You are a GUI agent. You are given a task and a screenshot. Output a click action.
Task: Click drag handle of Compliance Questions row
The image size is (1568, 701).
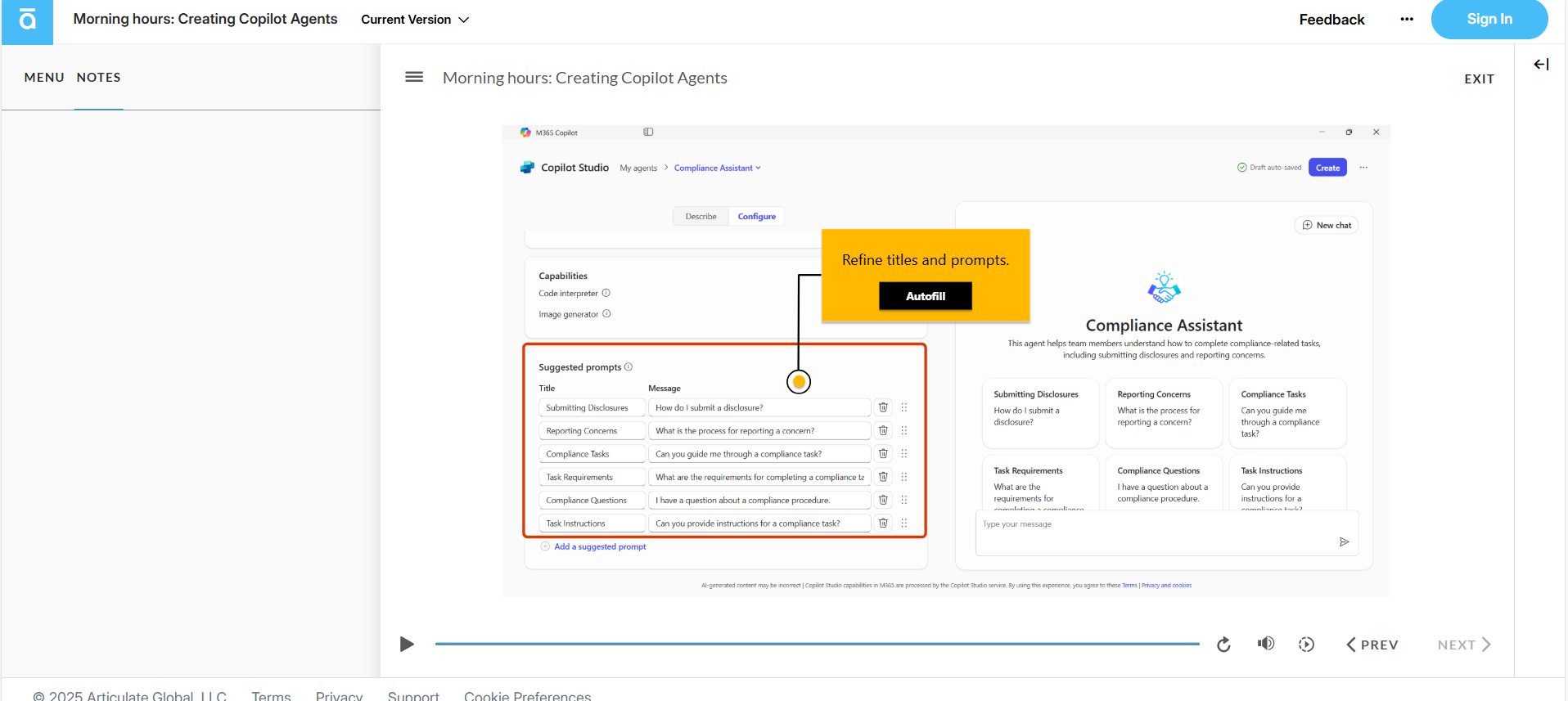coord(904,500)
